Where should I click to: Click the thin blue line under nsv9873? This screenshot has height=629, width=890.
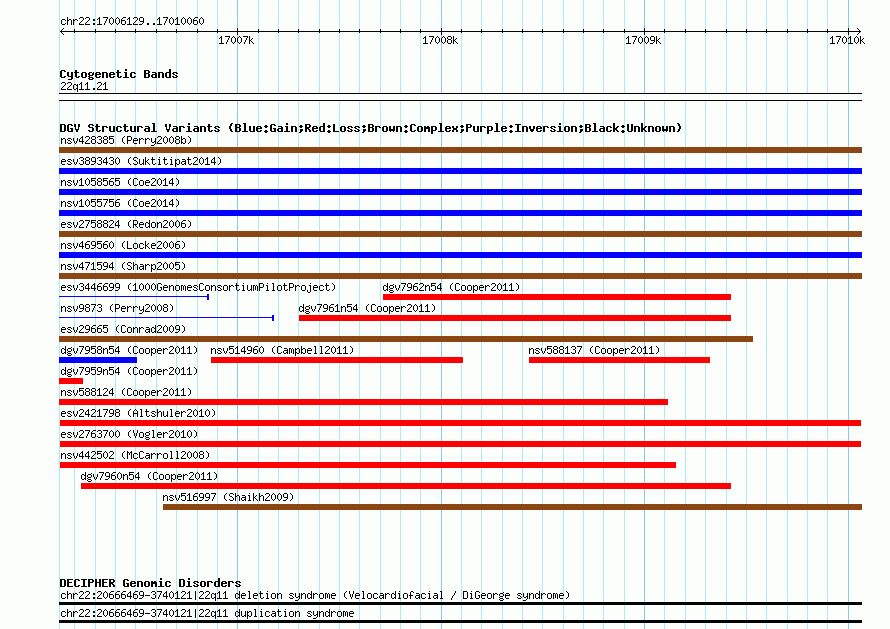[x=167, y=318]
